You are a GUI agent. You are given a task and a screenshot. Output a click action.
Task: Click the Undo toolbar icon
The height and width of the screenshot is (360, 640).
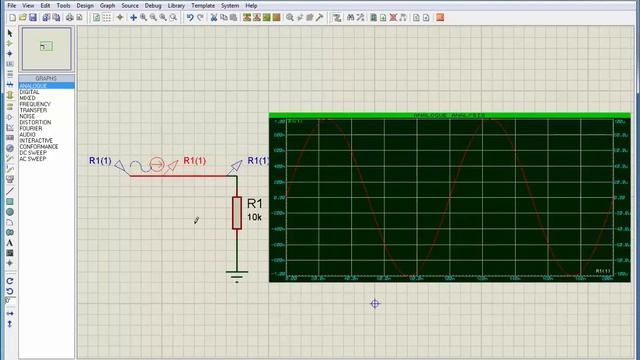190,18
